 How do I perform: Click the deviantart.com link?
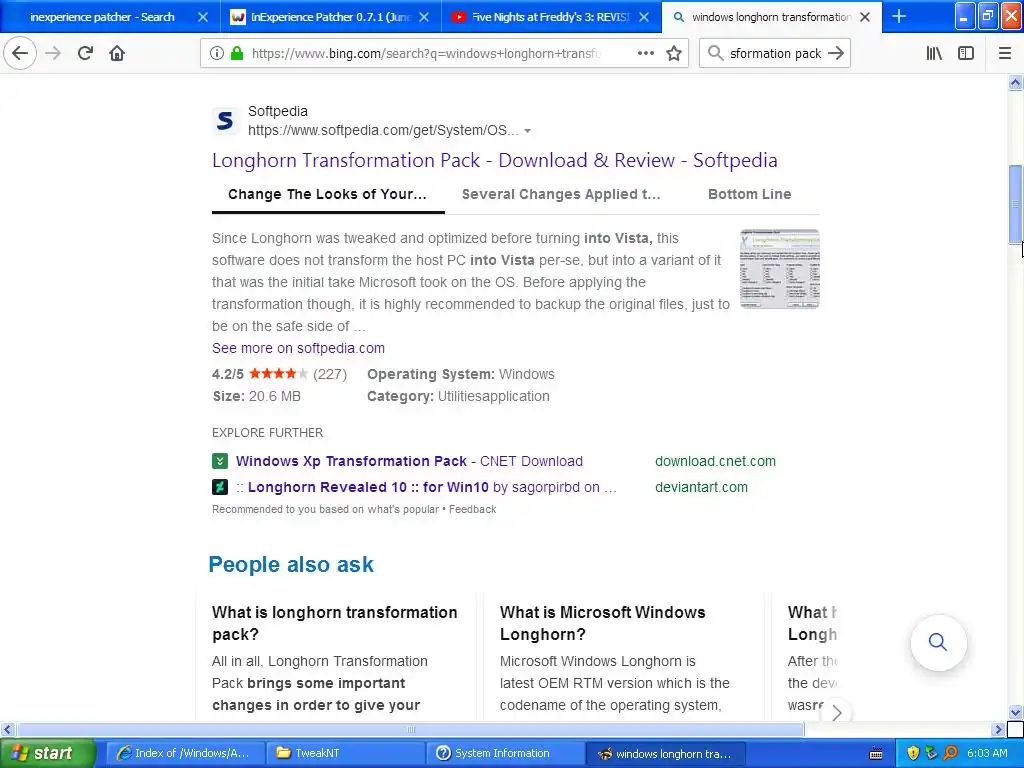click(701, 487)
